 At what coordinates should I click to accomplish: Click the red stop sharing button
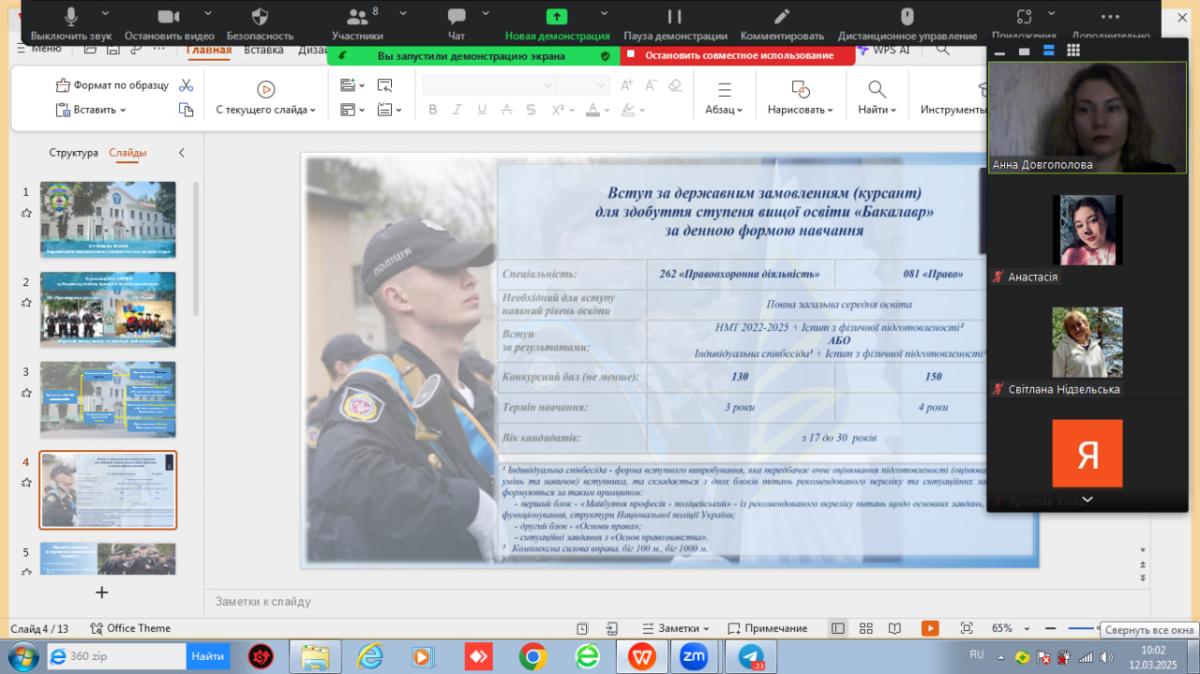(738, 56)
